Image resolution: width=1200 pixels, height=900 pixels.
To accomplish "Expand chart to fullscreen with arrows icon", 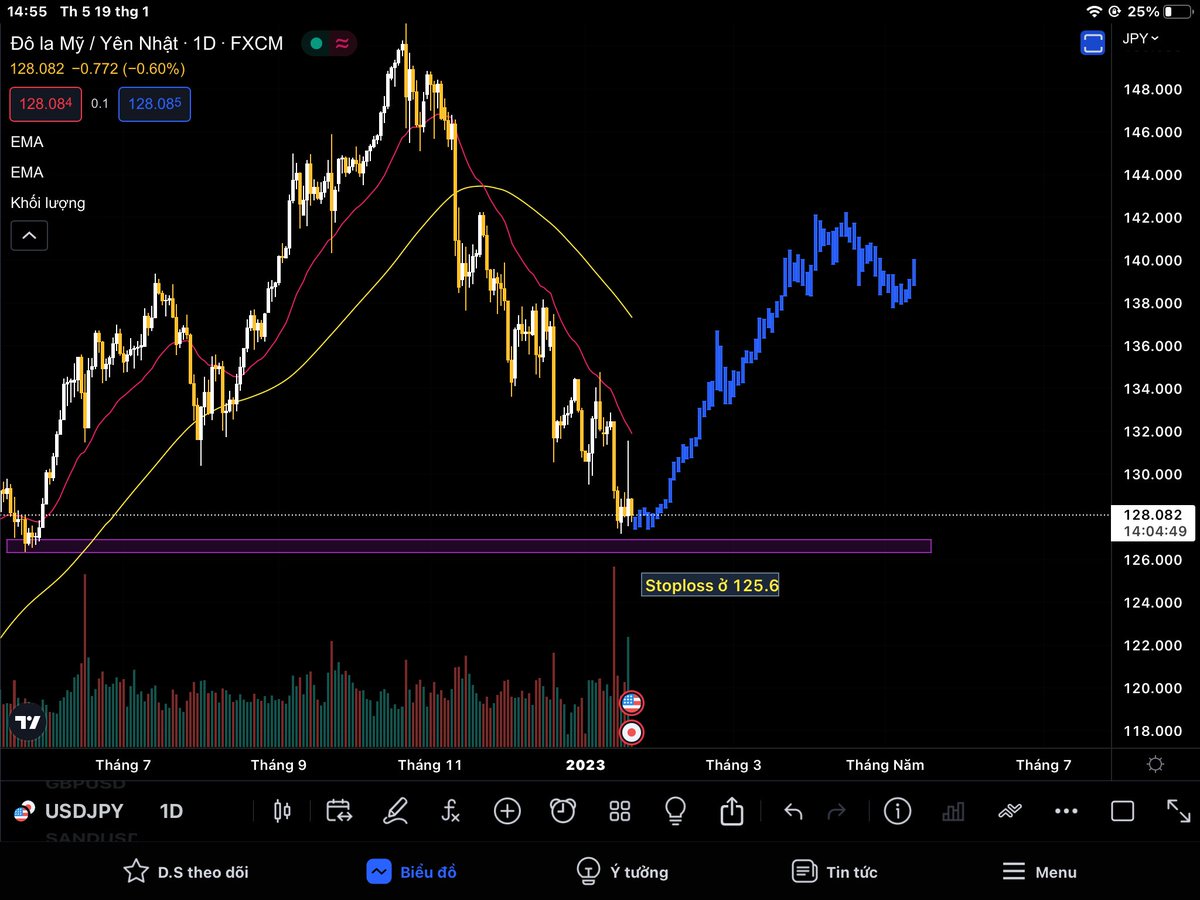I will pos(1179,811).
